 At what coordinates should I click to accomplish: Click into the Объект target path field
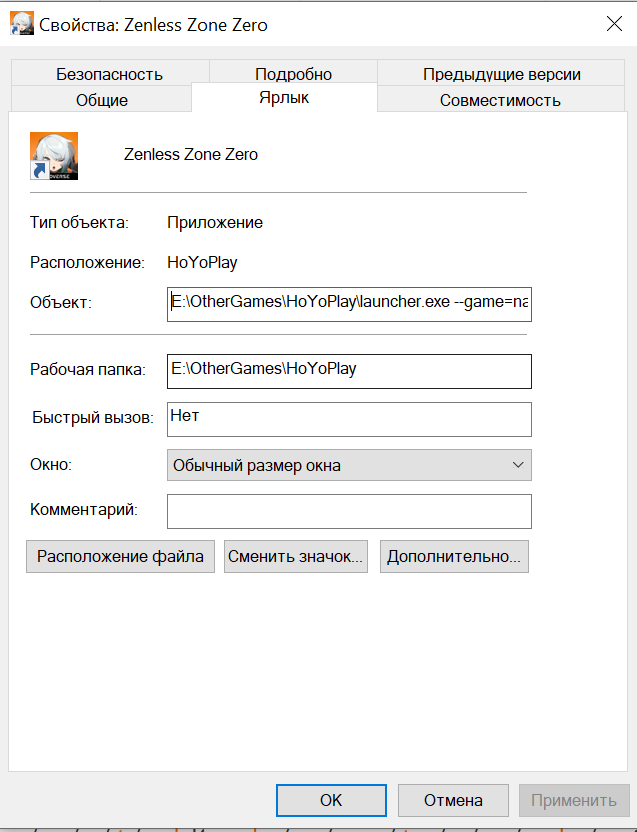(x=349, y=304)
